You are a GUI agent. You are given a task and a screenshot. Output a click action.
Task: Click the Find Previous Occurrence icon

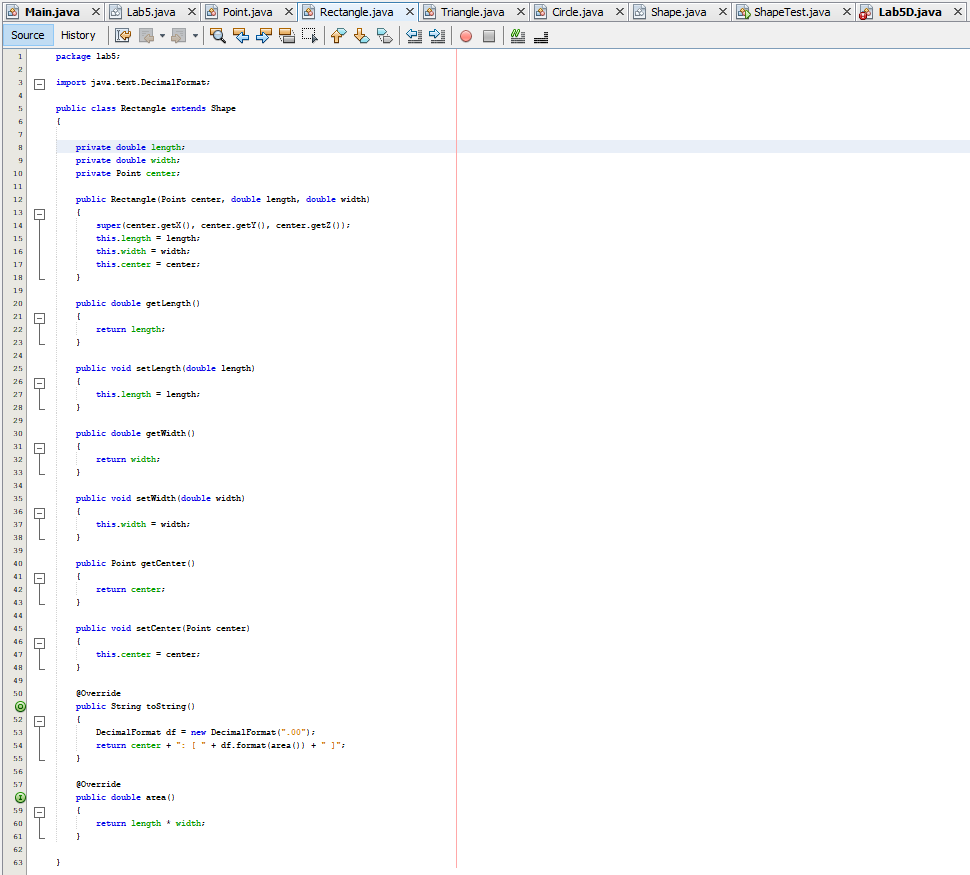coord(241,35)
